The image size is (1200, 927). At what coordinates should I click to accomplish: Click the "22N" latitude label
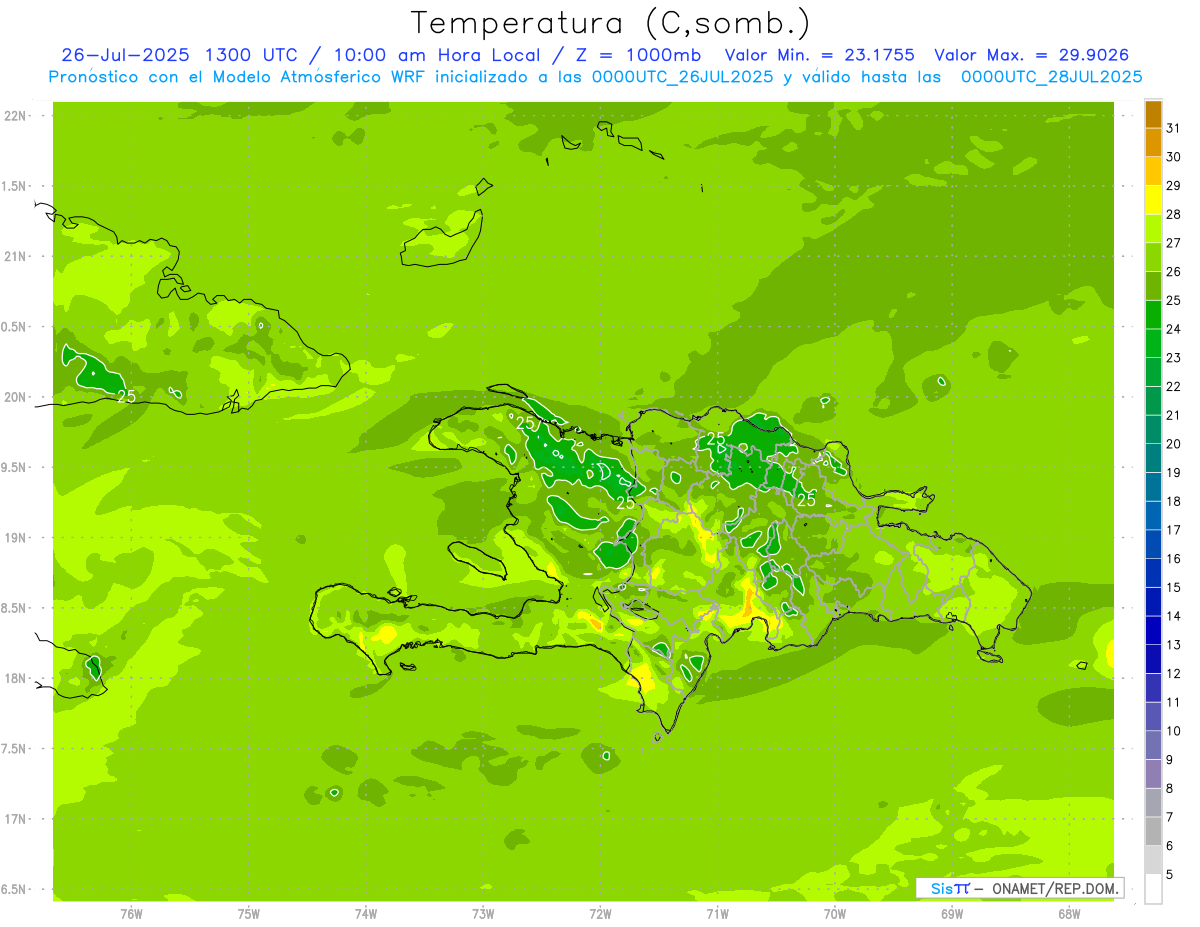pos(15,116)
